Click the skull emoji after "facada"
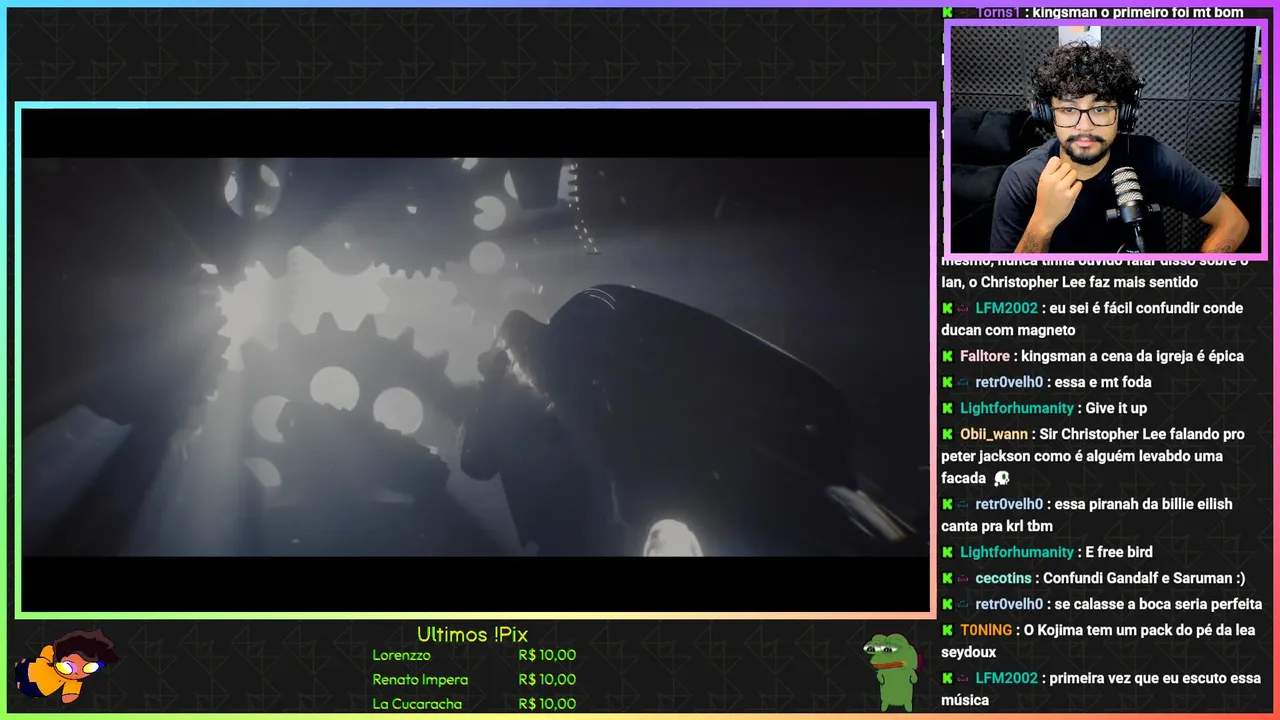 (x=1001, y=479)
